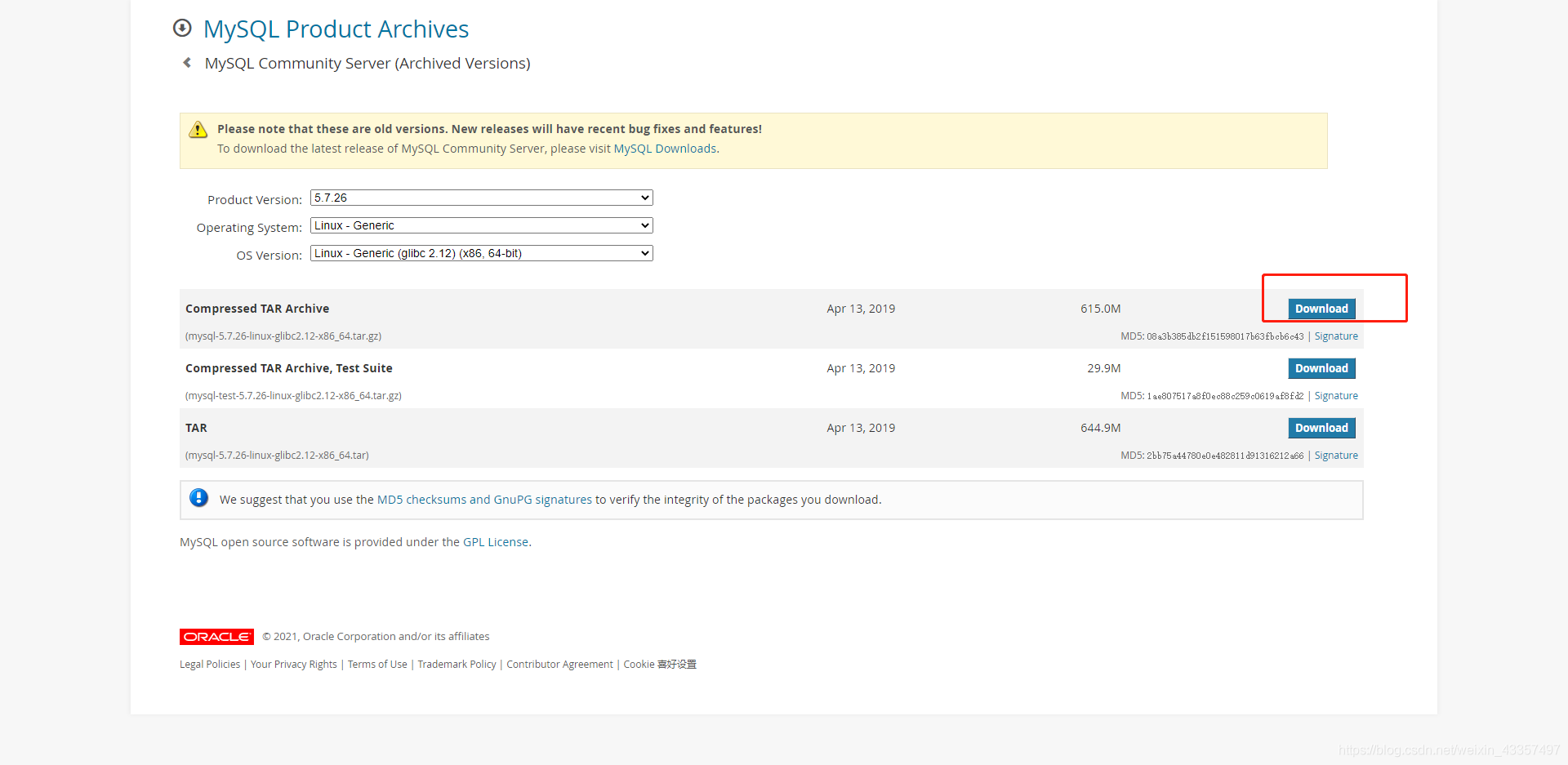The height and width of the screenshot is (765, 1568).
Task: Open Trademark Policy footer link
Action: (x=457, y=665)
